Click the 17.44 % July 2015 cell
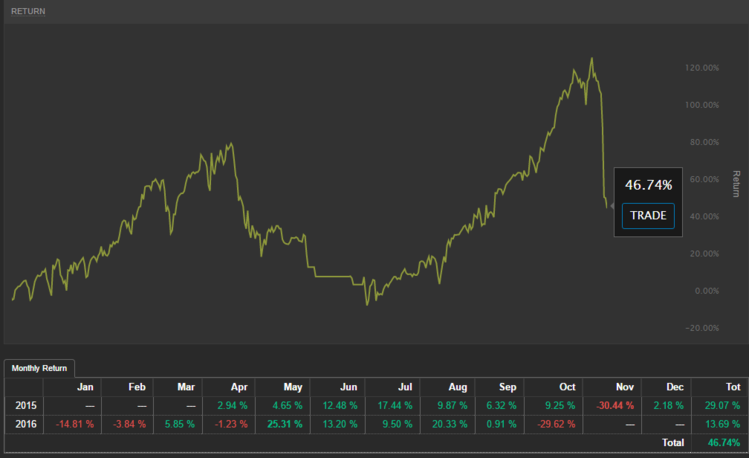 click(x=393, y=405)
